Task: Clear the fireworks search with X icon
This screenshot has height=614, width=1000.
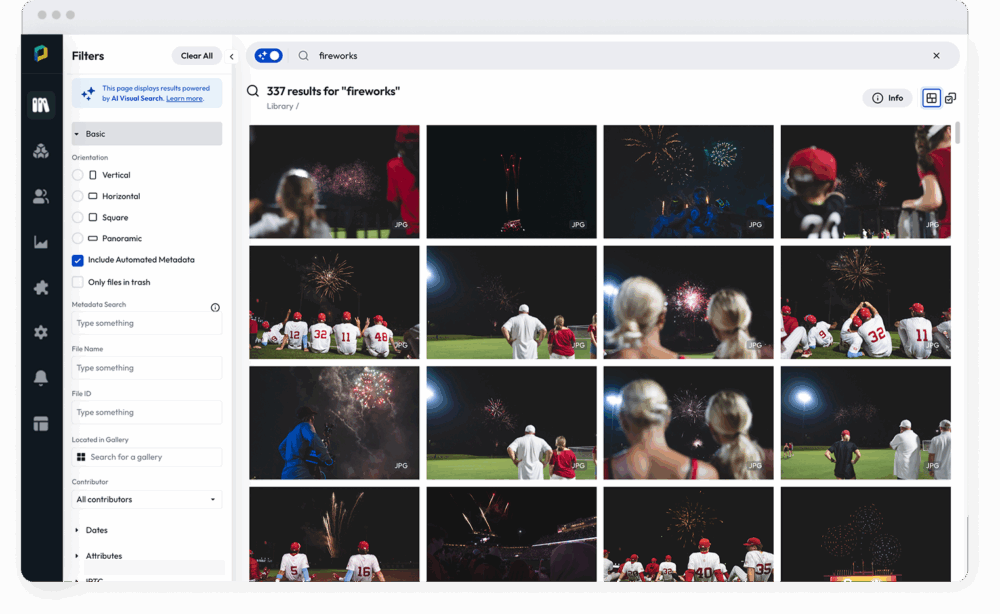Action: [936, 56]
